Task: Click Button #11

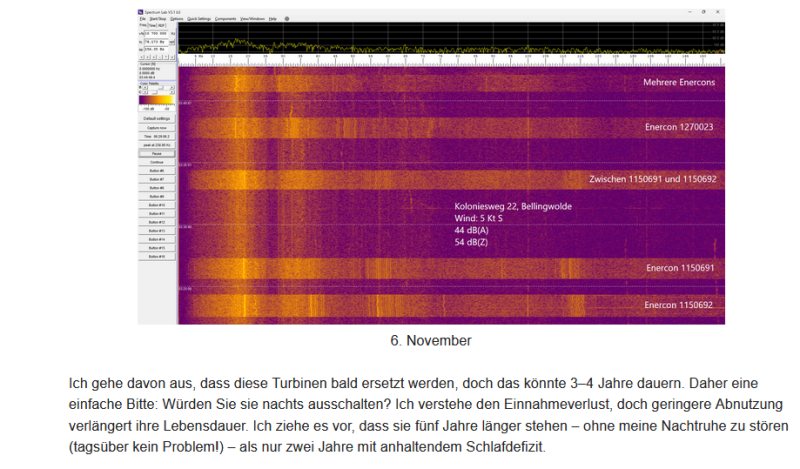Action: (157, 213)
